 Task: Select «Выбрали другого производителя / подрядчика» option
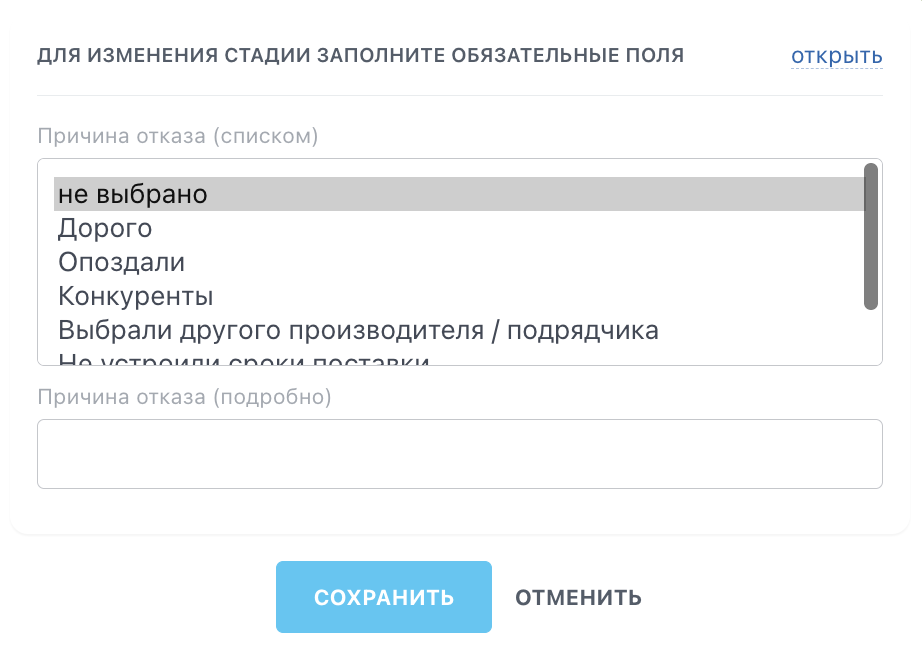click(358, 330)
